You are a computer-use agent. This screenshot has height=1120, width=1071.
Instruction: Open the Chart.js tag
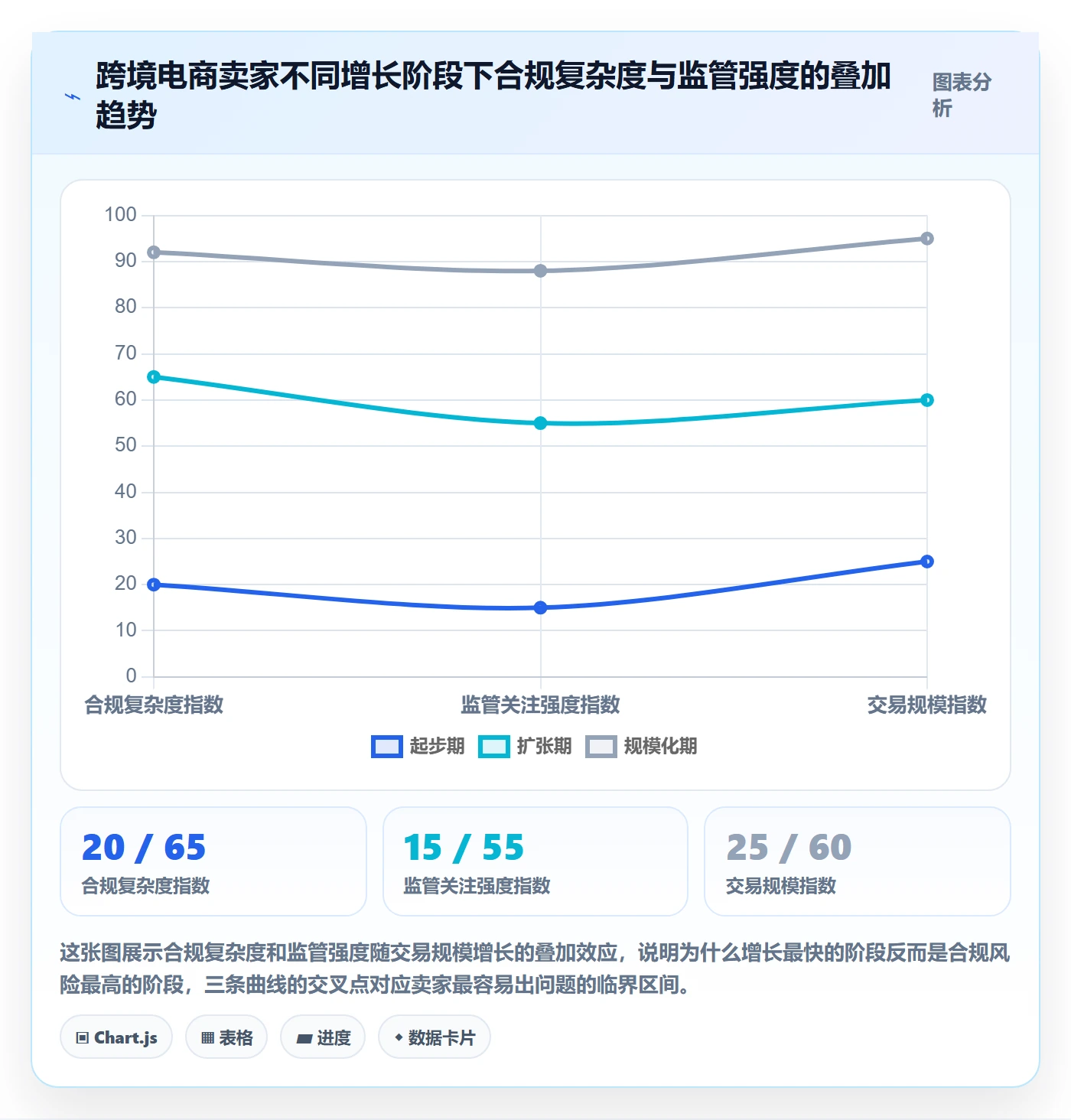click(x=116, y=1037)
